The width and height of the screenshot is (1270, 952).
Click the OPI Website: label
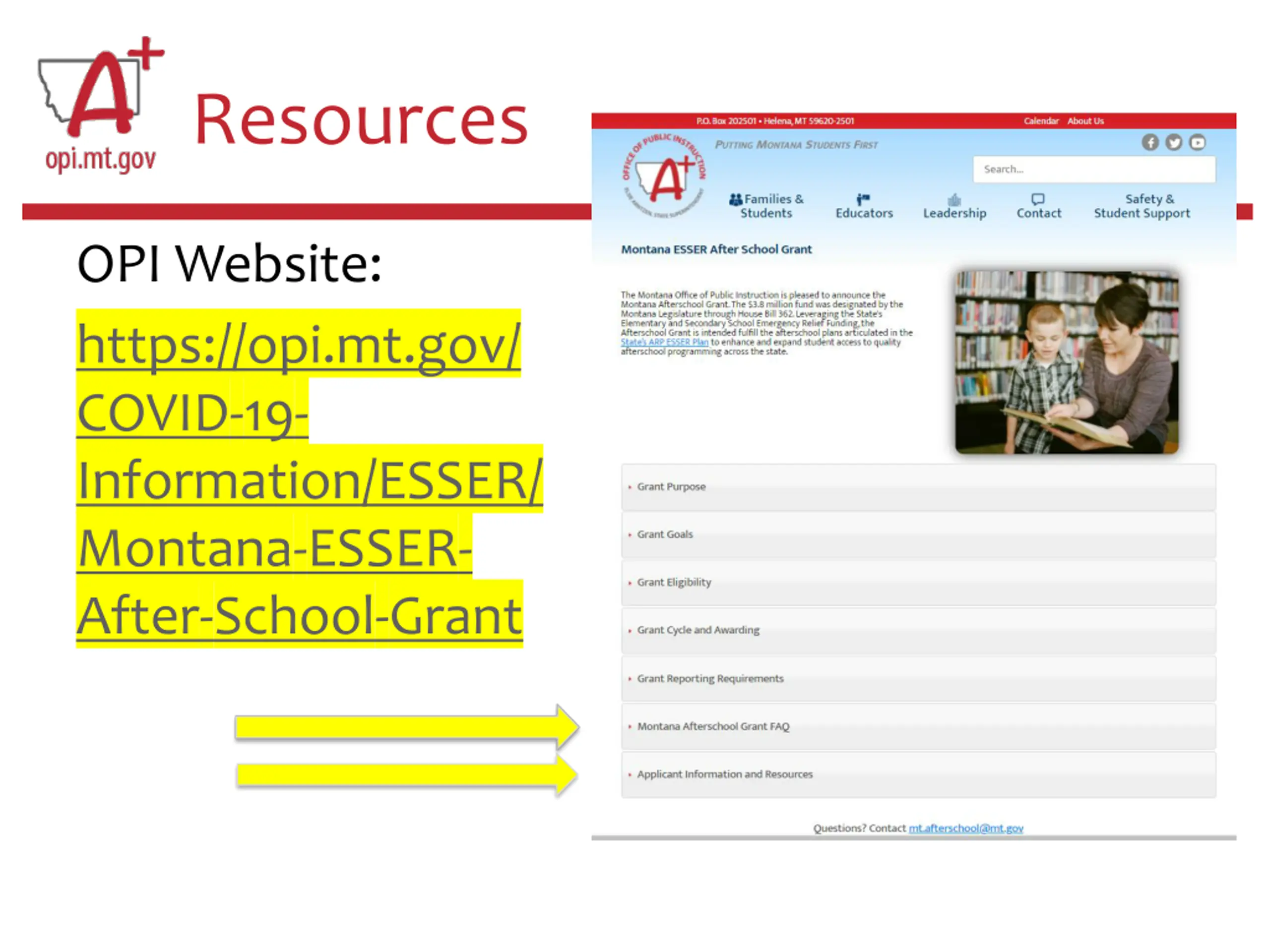(x=229, y=263)
